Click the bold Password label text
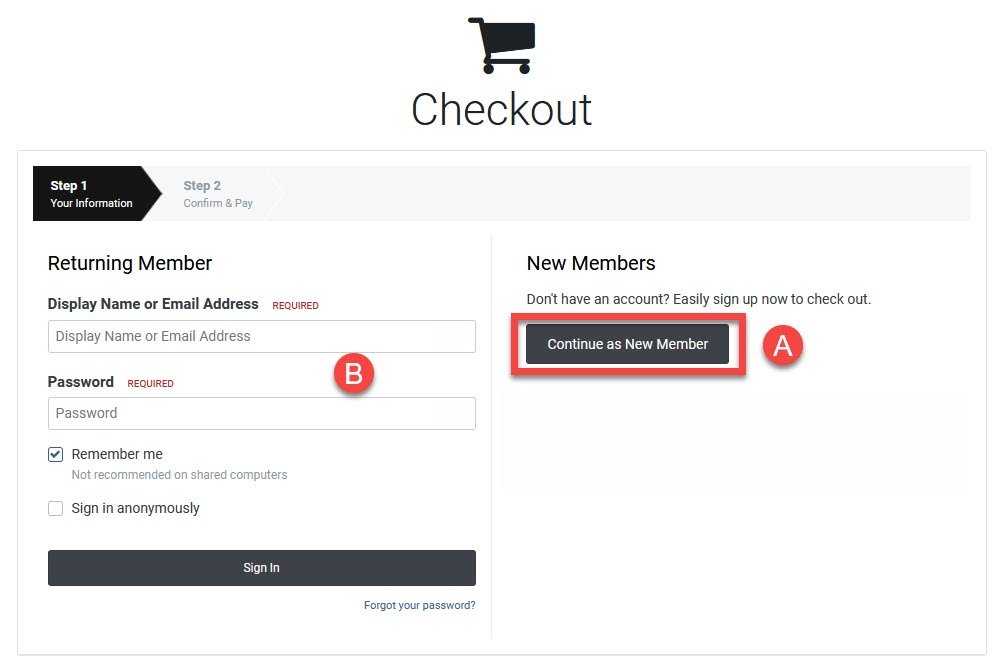Image resolution: width=1005 pixels, height=671 pixels. tap(81, 382)
